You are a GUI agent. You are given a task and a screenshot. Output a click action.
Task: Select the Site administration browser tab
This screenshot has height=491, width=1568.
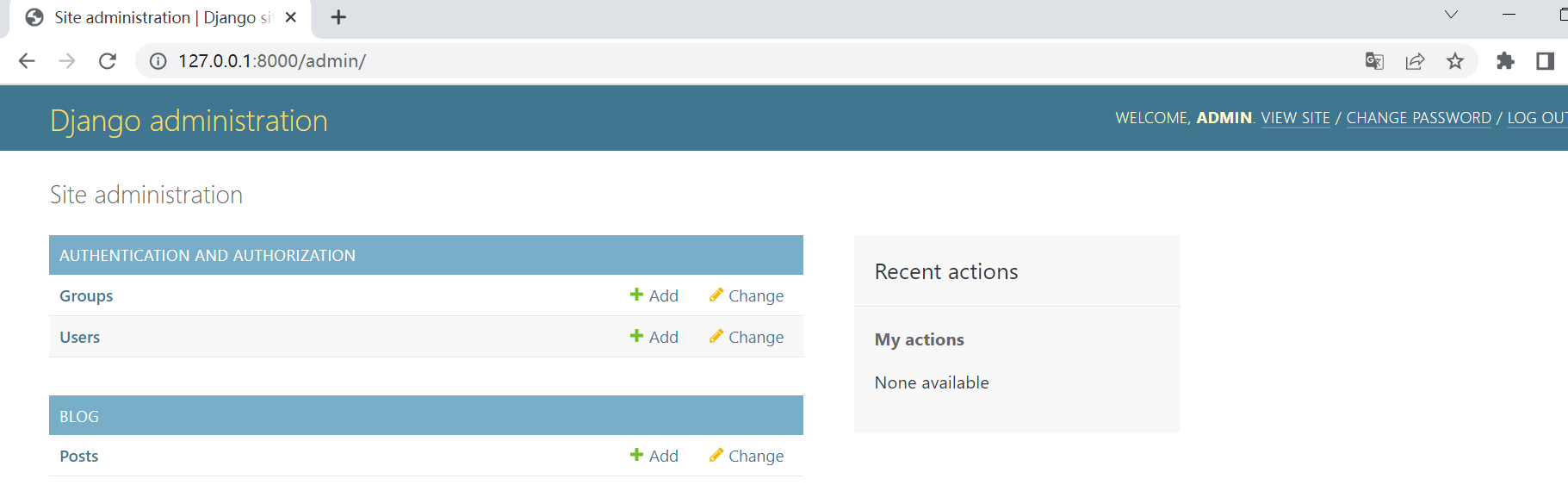pyautogui.click(x=160, y=18)
